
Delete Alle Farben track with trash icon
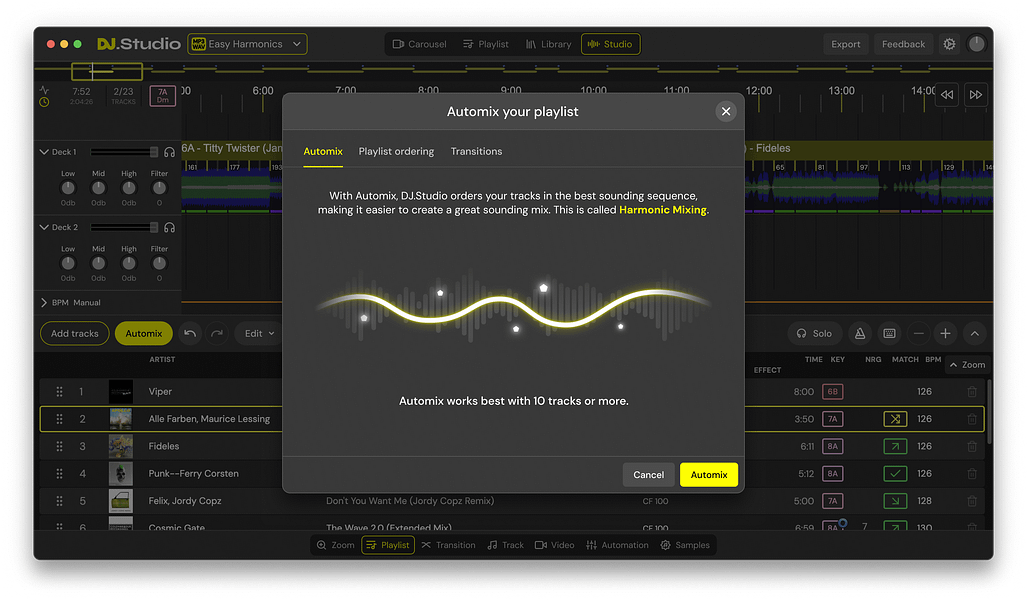pos(972,419)
